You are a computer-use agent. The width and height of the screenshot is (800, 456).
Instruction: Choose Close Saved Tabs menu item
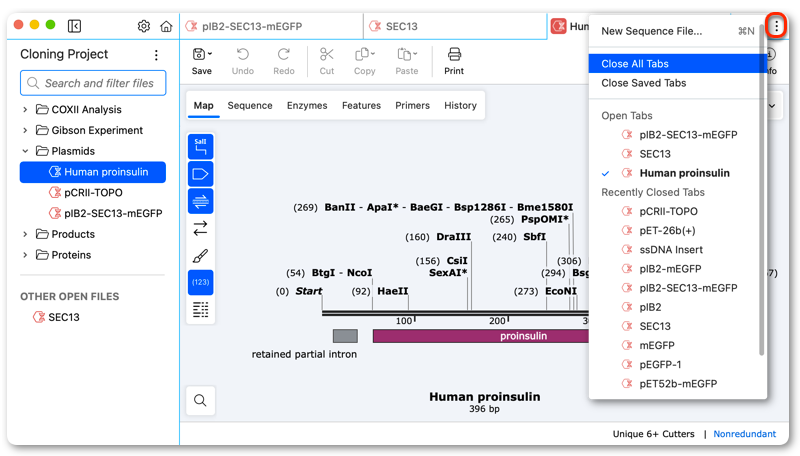click(677, 83)
